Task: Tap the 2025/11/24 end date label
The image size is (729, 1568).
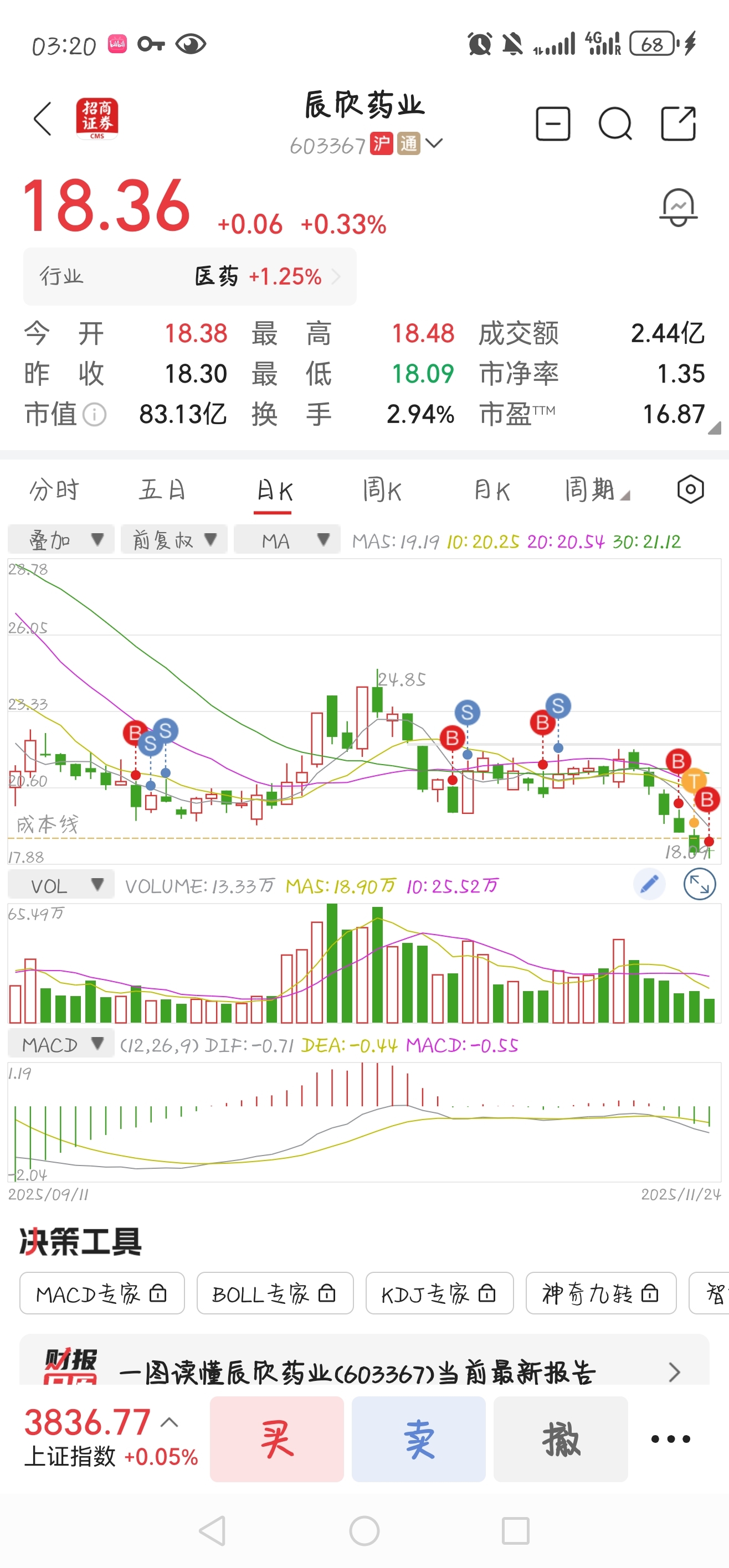Action: [x=680, y=1194]
